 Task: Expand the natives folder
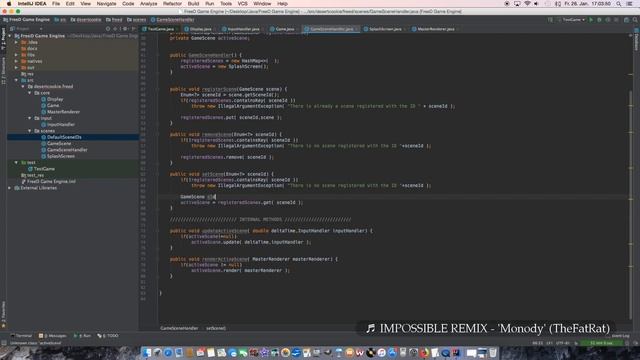point(16,61)
